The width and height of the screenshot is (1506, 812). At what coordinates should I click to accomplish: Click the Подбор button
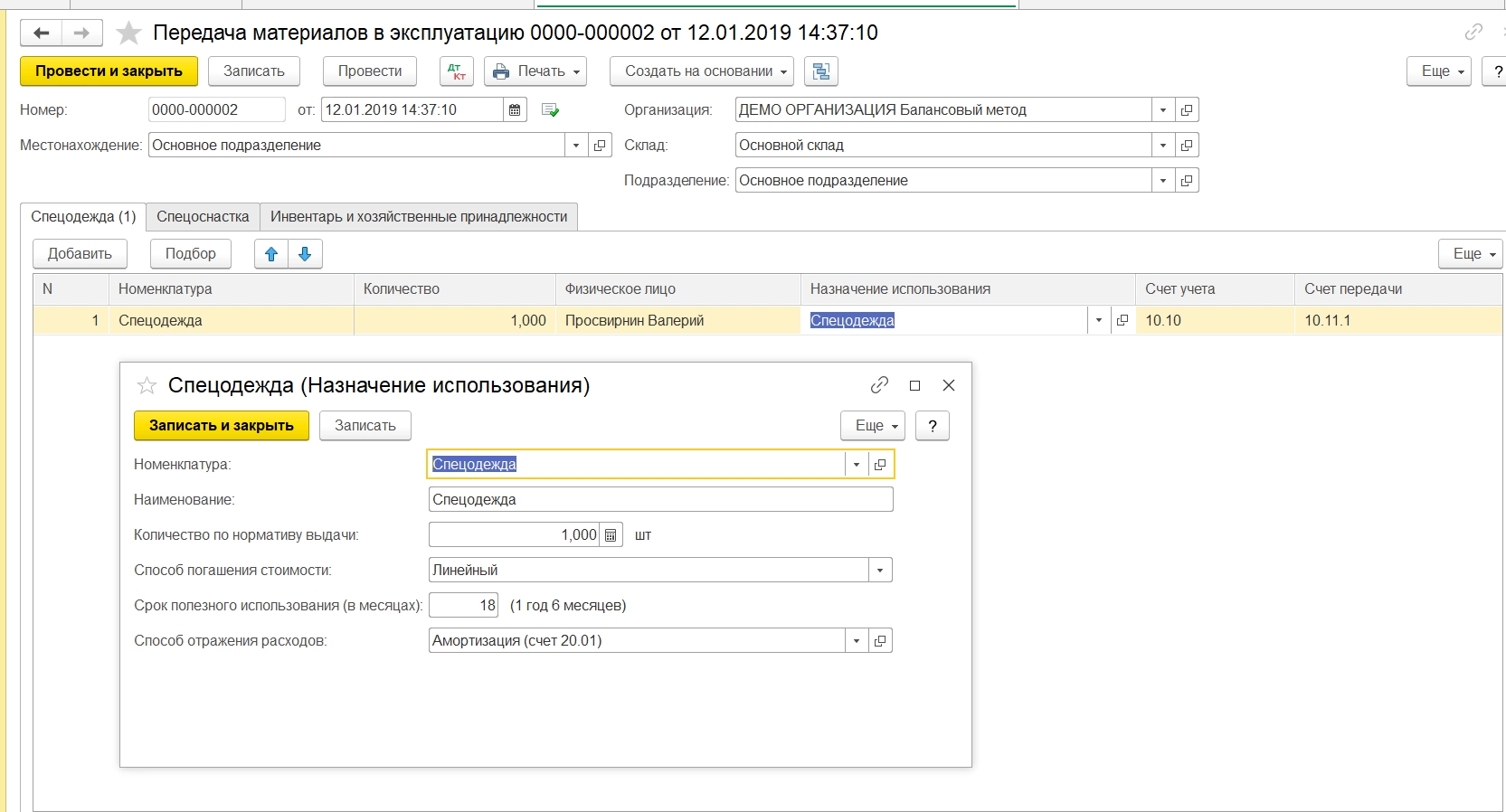click(x=190, y=254)
